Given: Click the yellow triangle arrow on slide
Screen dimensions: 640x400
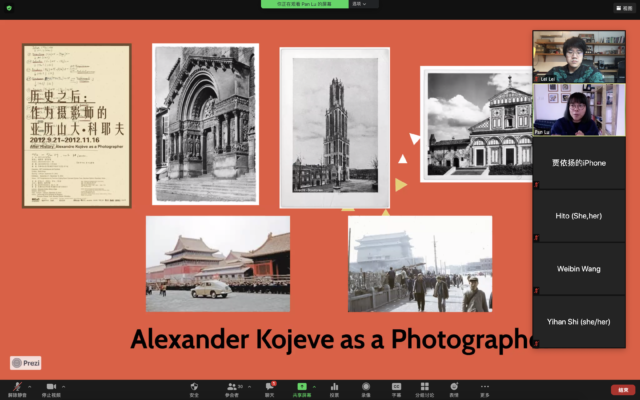Looking at the screenshot, I should 401,184.
